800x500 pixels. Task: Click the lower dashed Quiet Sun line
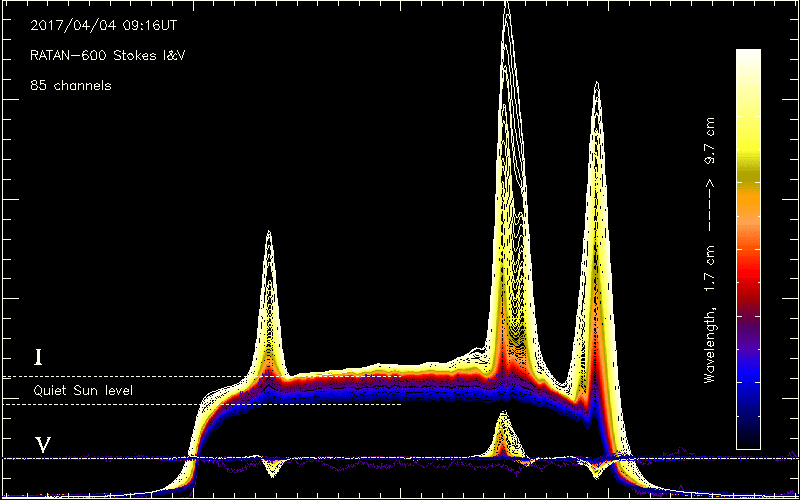click(201, 404)
